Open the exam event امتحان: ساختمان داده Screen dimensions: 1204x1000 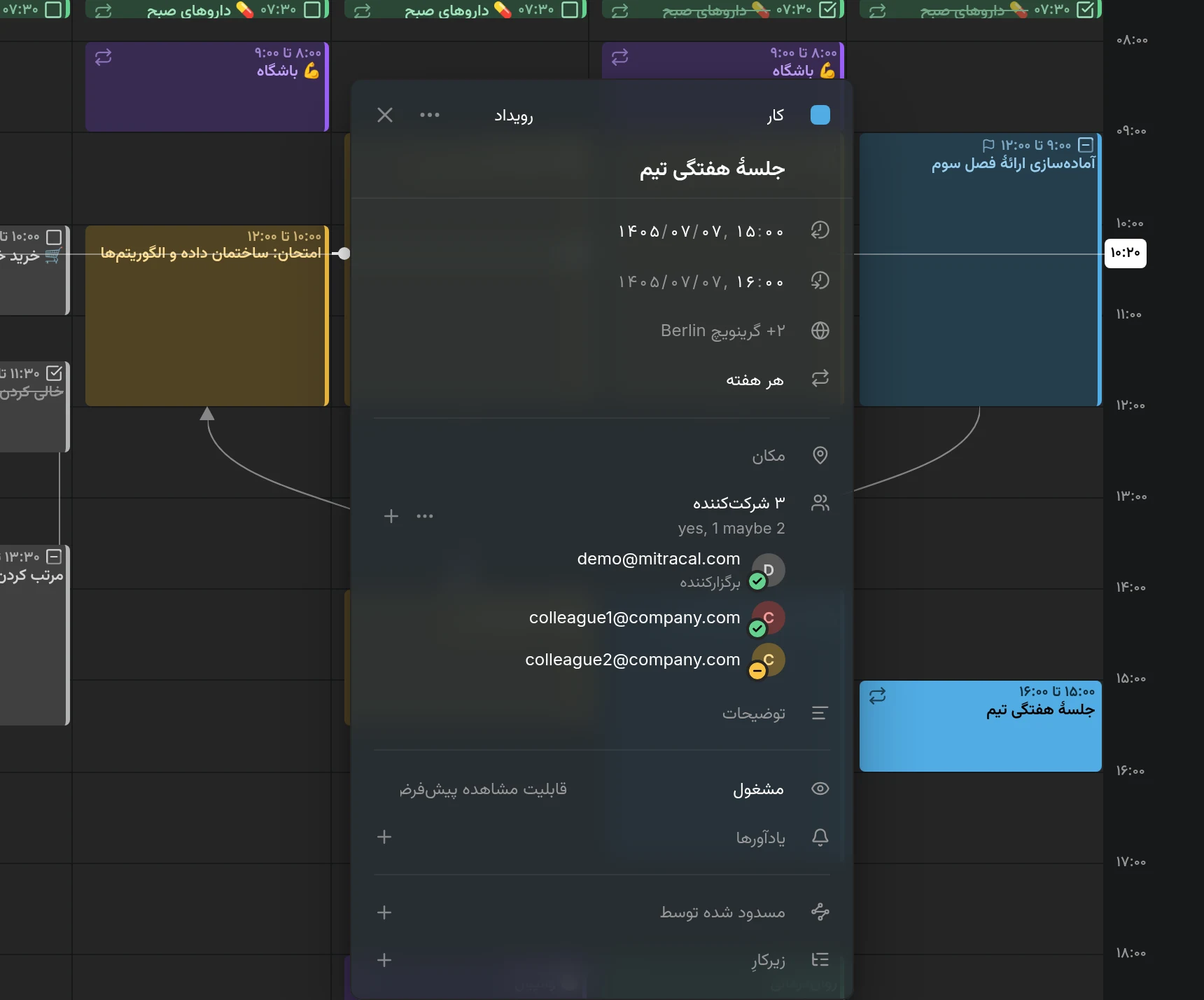coord(207,316)
